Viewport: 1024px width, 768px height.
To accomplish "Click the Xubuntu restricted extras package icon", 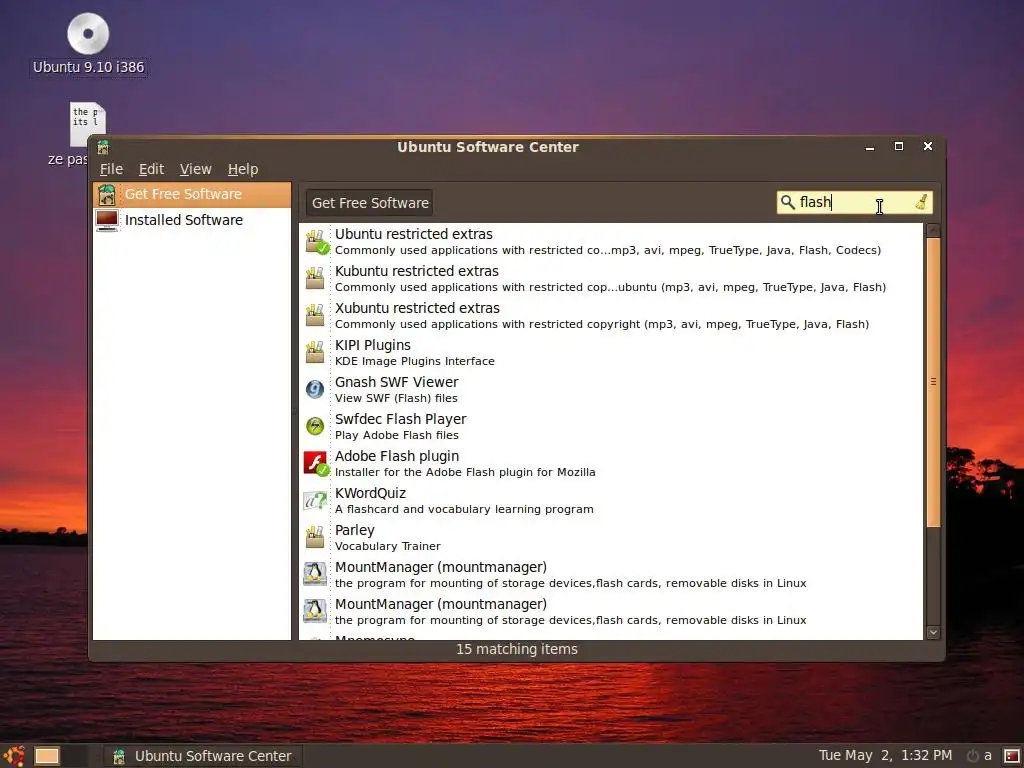I will point(315,315).
